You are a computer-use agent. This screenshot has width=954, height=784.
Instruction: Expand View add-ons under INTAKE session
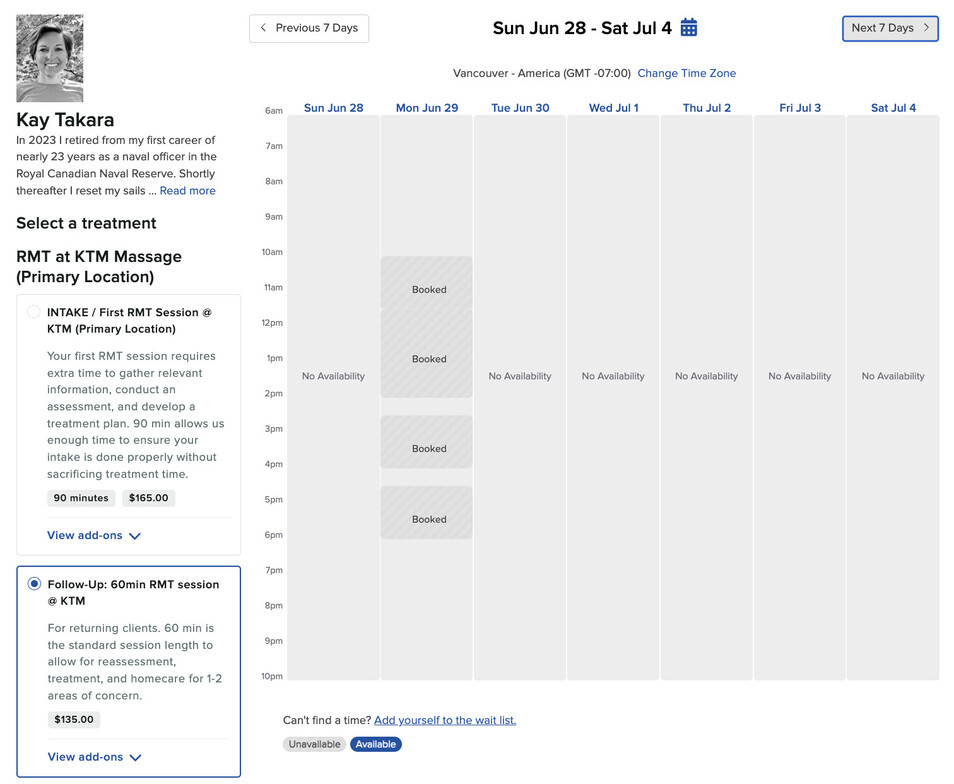[x=94, y=535]
